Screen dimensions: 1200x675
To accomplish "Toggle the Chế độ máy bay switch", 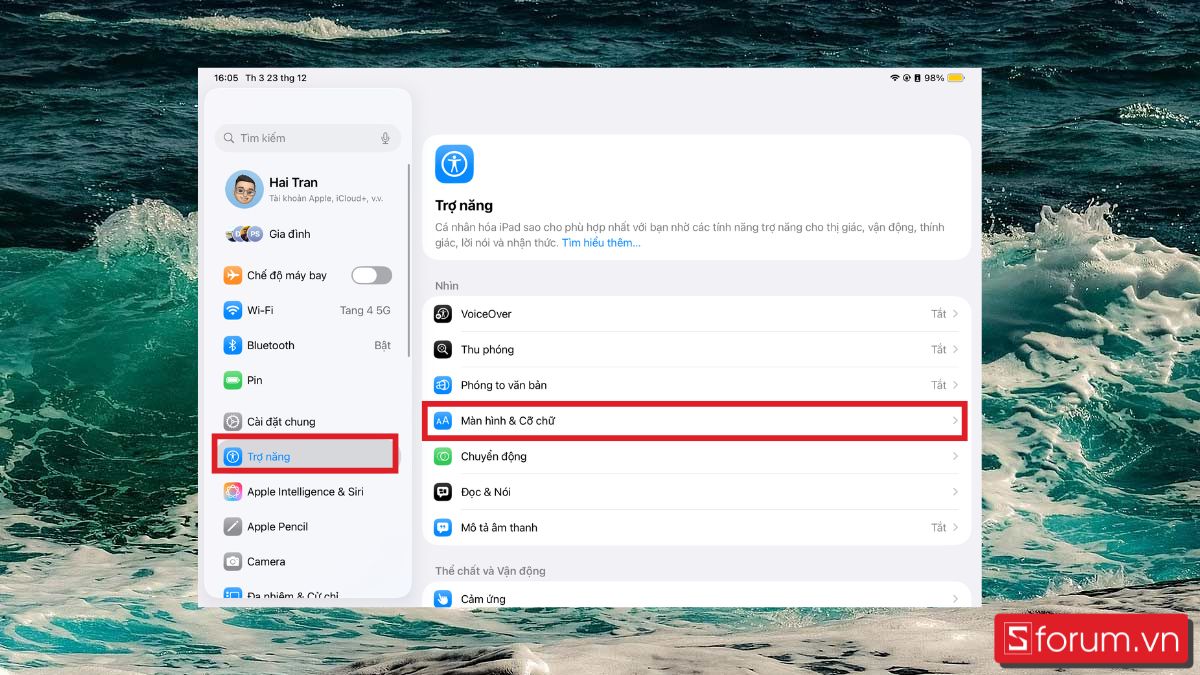I will pos(372,275).
